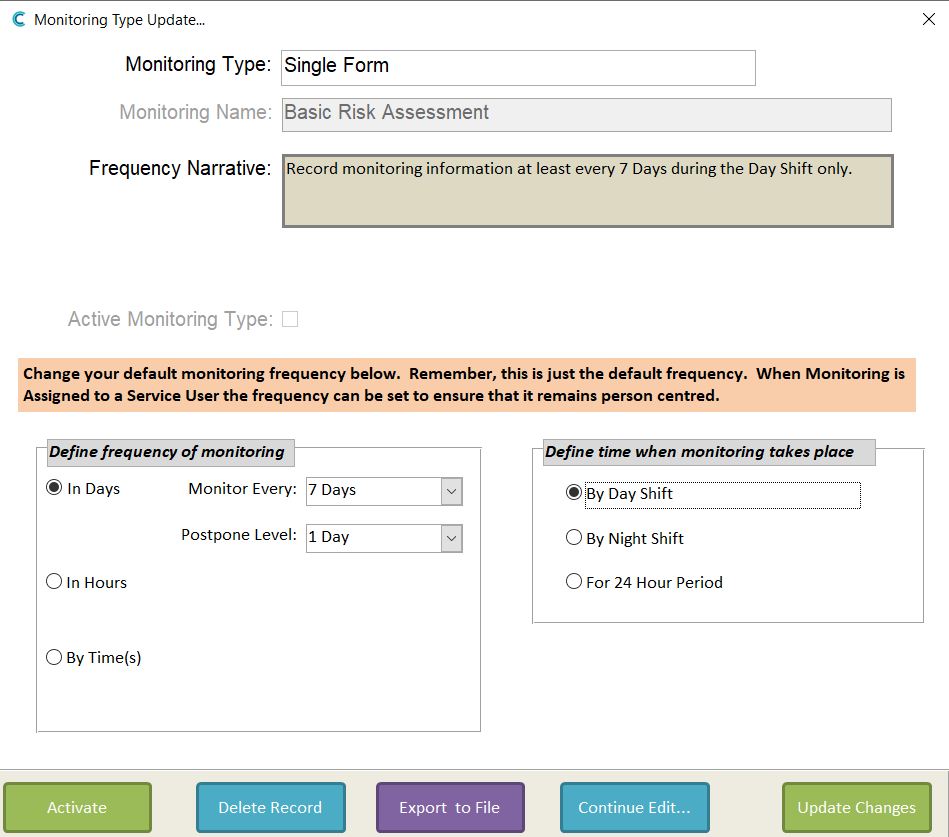The width and height of the screenshot is (949, 837).
Task: Click the Delete Record button
Action: click(271, 807)
